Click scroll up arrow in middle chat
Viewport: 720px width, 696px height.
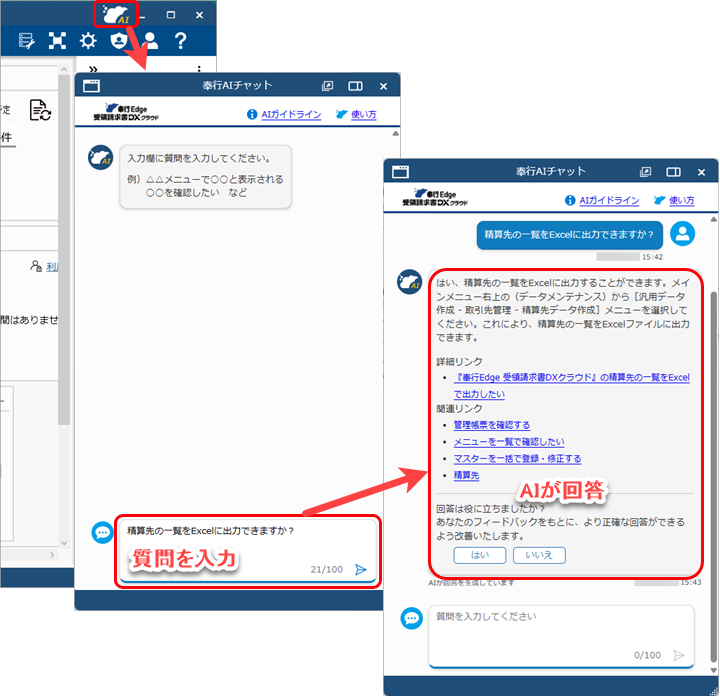(x=395, y=134)
